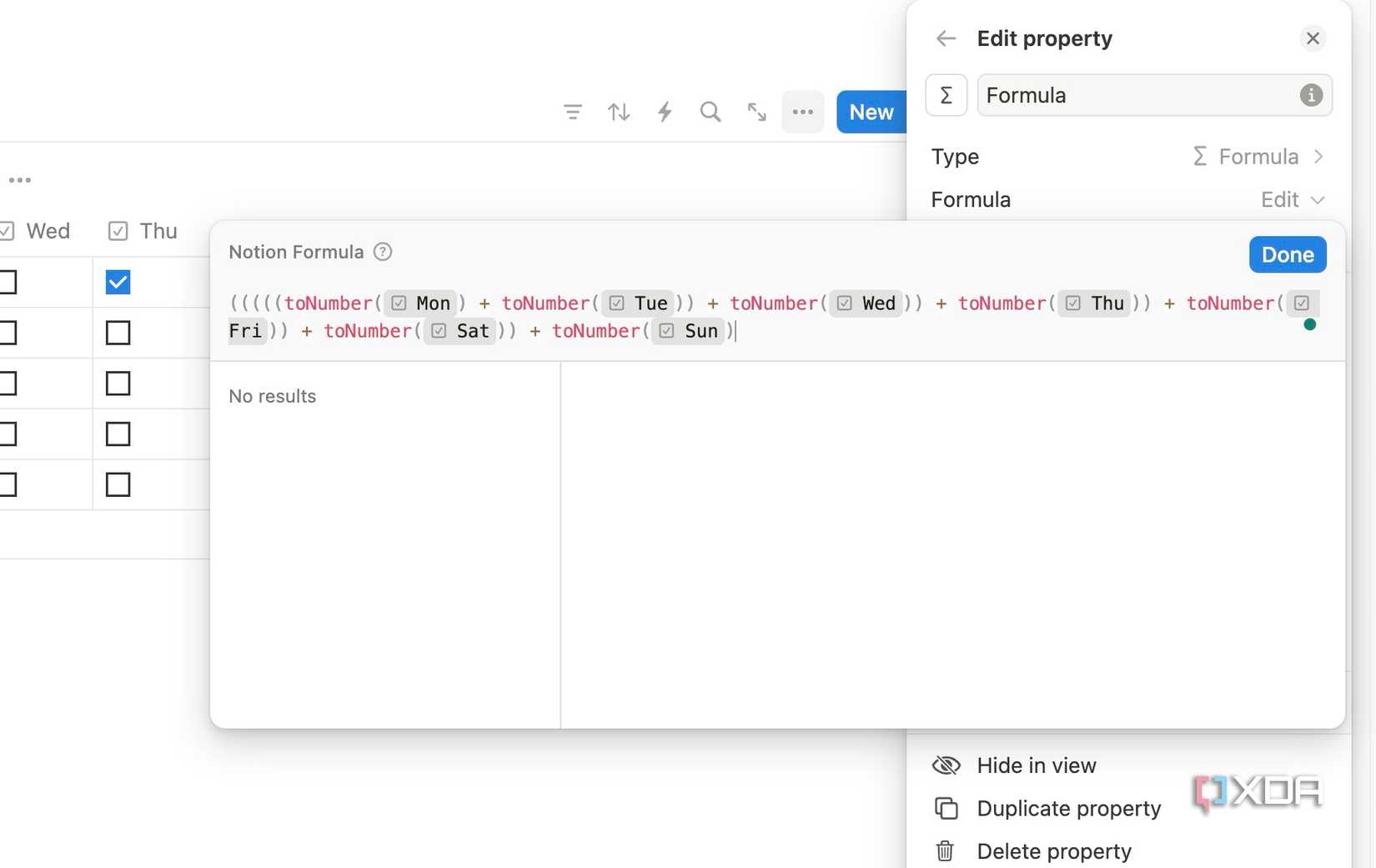Viewport: 1376px width, 868px height.
Task: Click the info icon in the name field
Action: [1311, 95]
